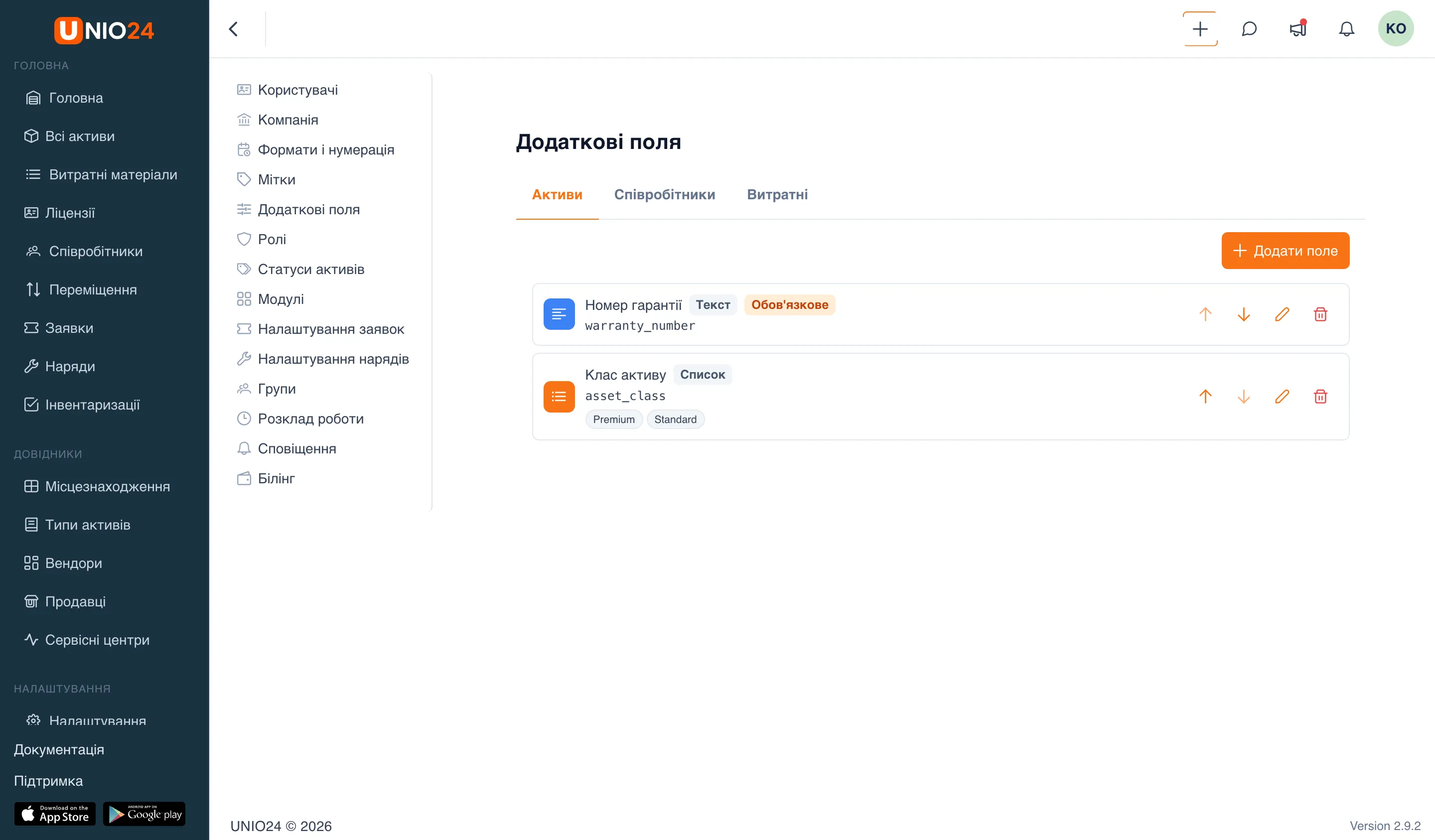Go back with the left chevron
The height and width of the screenshot is (840, 1435).
tap(234, 28)
